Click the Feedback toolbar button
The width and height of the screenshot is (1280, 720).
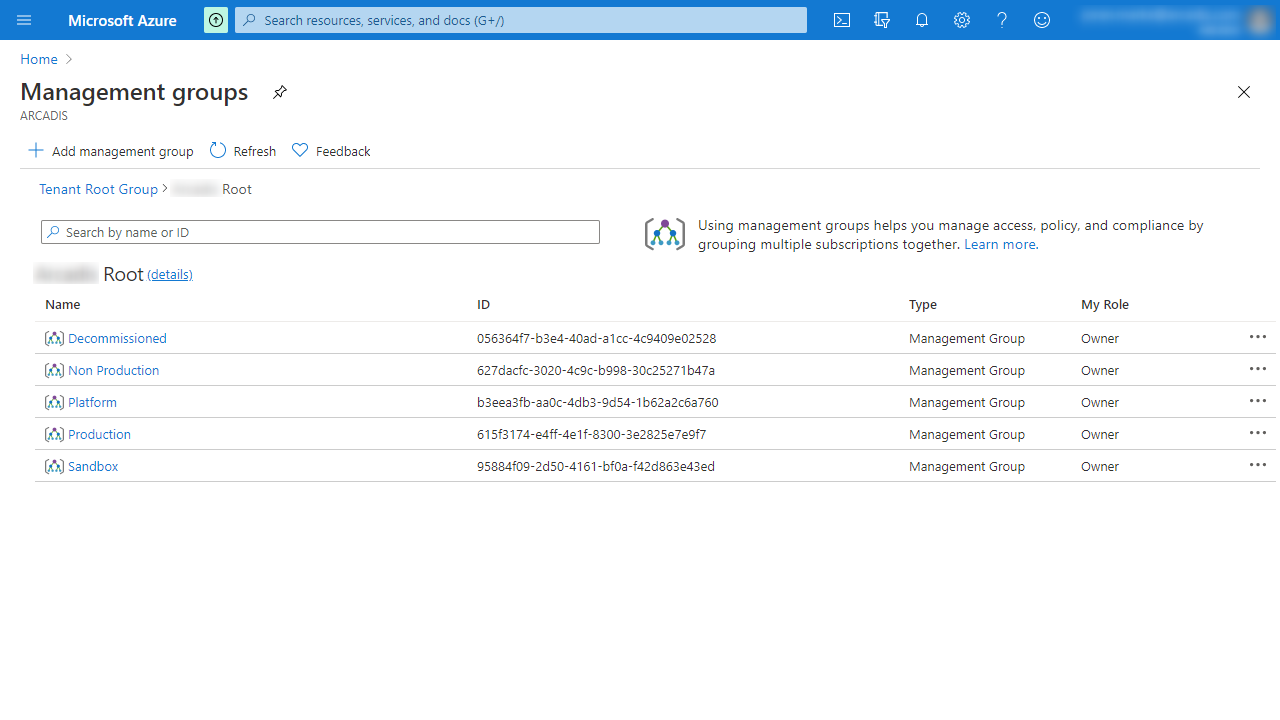(x=331, y=151)
